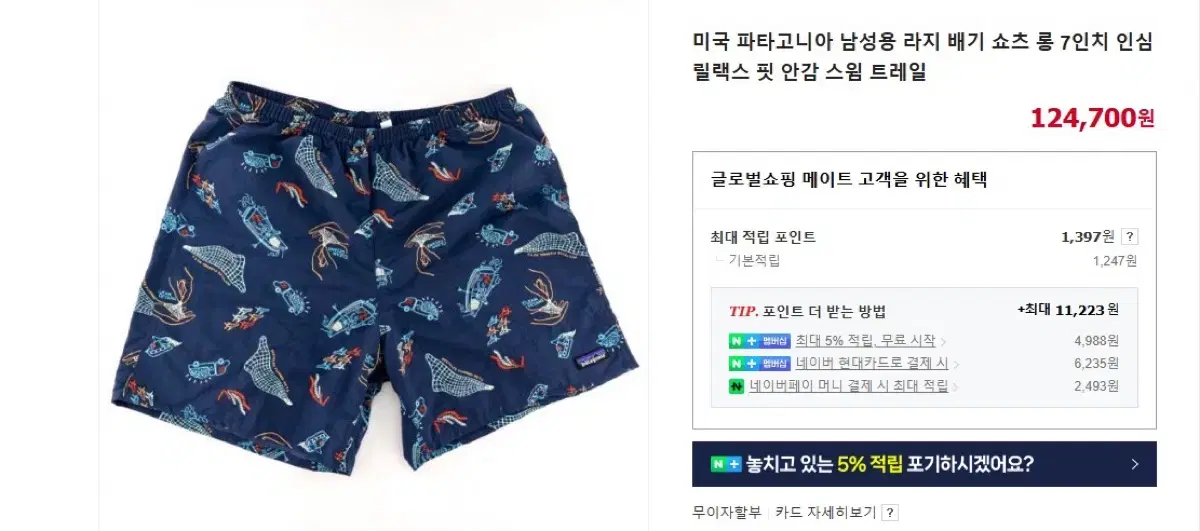Expand the chevron after 네이버 현대카드로 결제 시

[x=956, y=365]
